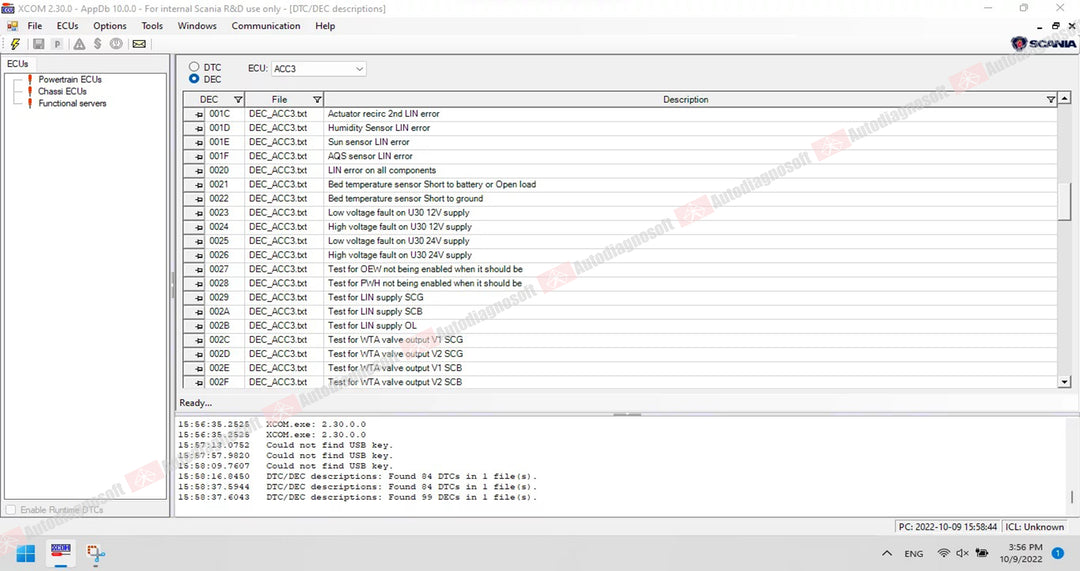The image size is (1080, 571).
Task: Click the small icon left of File menu
Action: click(x=12, y=26)
